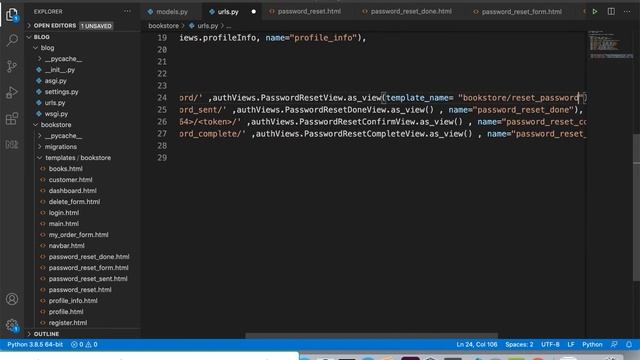Open wsgi.py file
The width and height of the screenshot is (640, 360).
pos(56,114)
